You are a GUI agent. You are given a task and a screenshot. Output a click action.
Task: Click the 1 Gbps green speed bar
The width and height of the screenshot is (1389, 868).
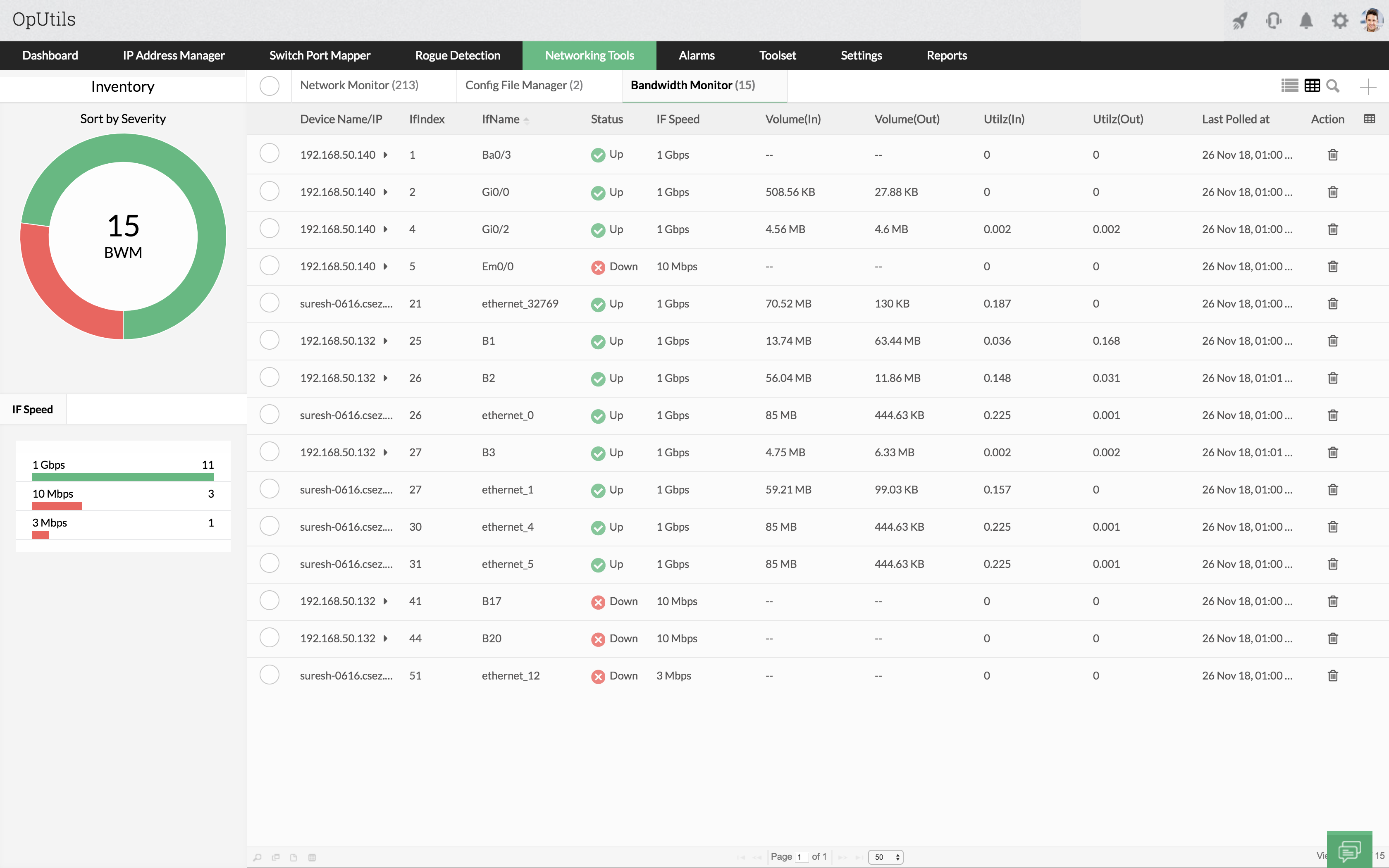123,477
